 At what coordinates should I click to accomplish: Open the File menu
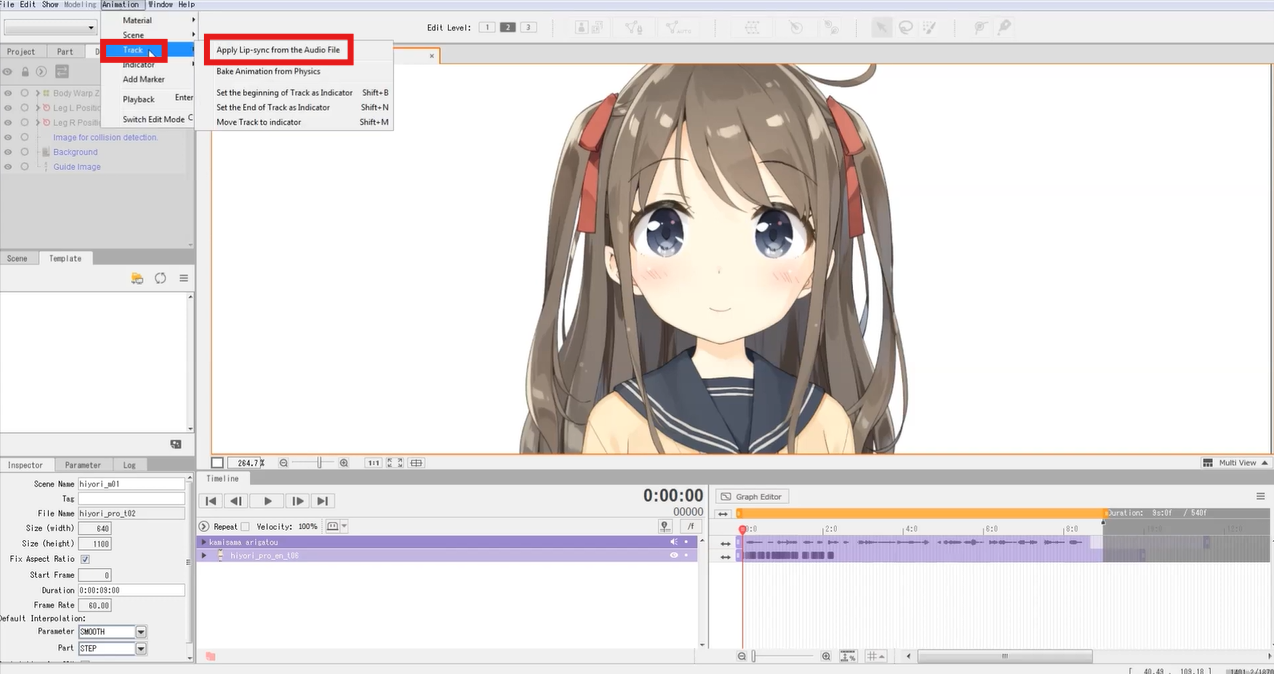[x=7, y=5]
